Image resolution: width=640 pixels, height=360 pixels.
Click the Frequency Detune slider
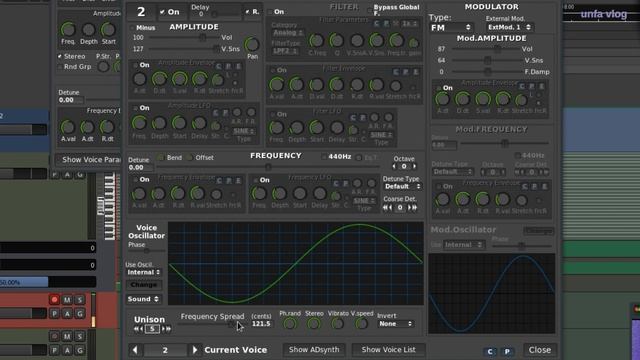(x=268, y=167)
